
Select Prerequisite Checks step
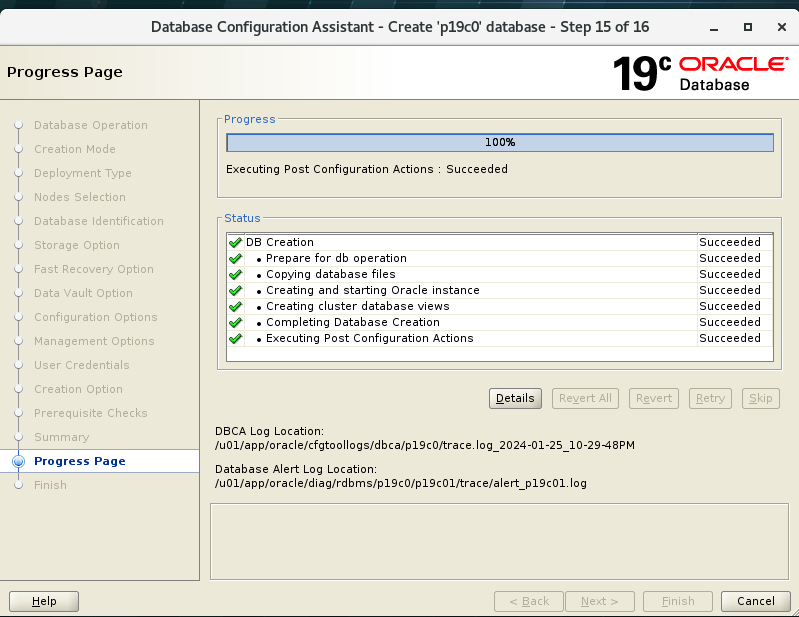[91, 413]
